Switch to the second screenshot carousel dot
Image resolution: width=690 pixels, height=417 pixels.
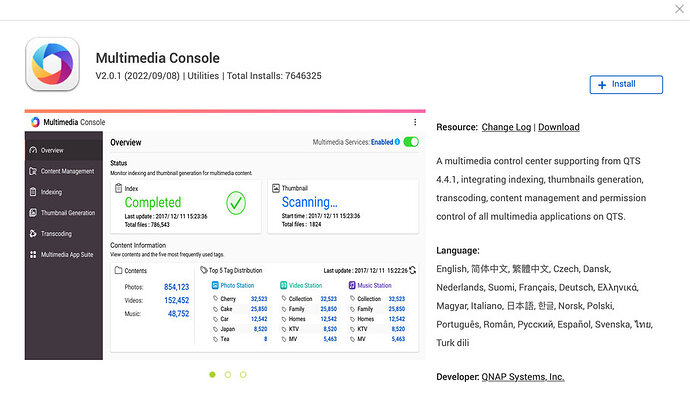tap(227, 374)
